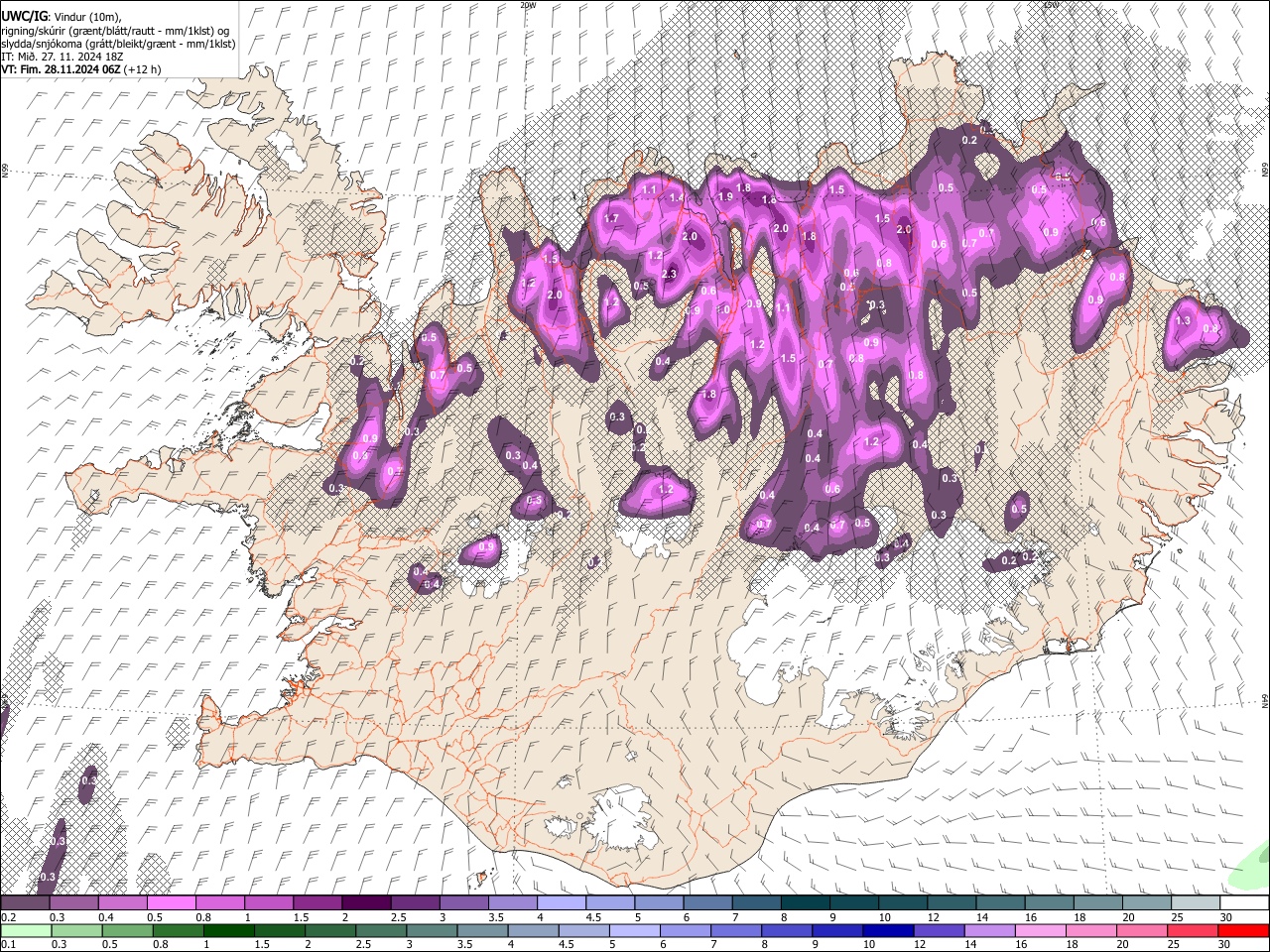Image resolution: width=1270 pixels, height=952 pixels.
Task: Click the darkest purple swatch in the snow legend
Action: [x=365, y=903]
